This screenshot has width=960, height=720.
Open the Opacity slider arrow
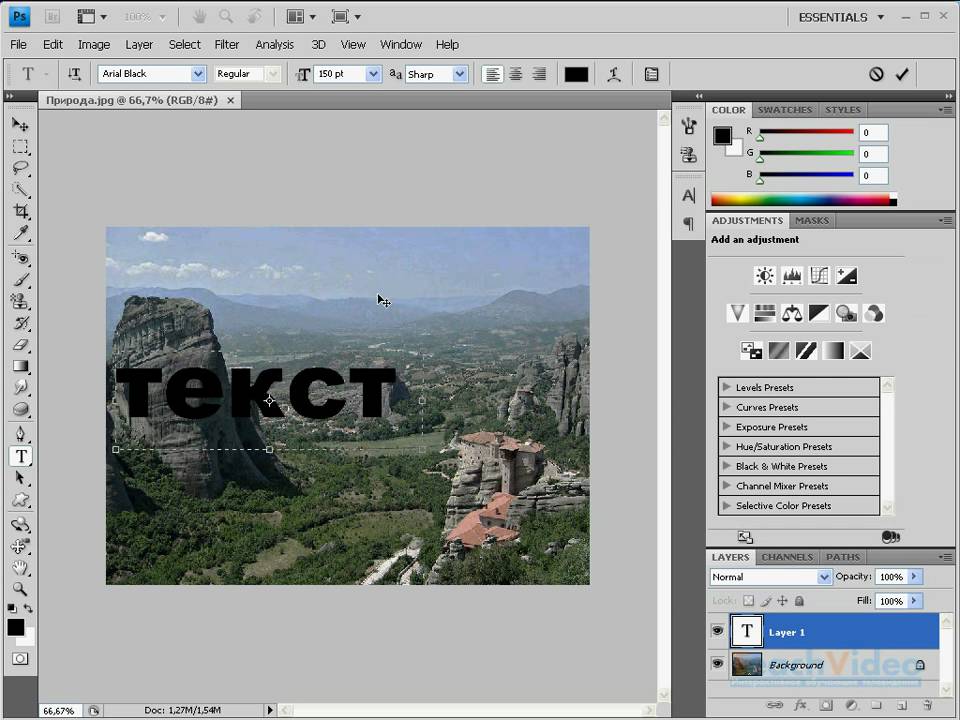coord(915,576)
